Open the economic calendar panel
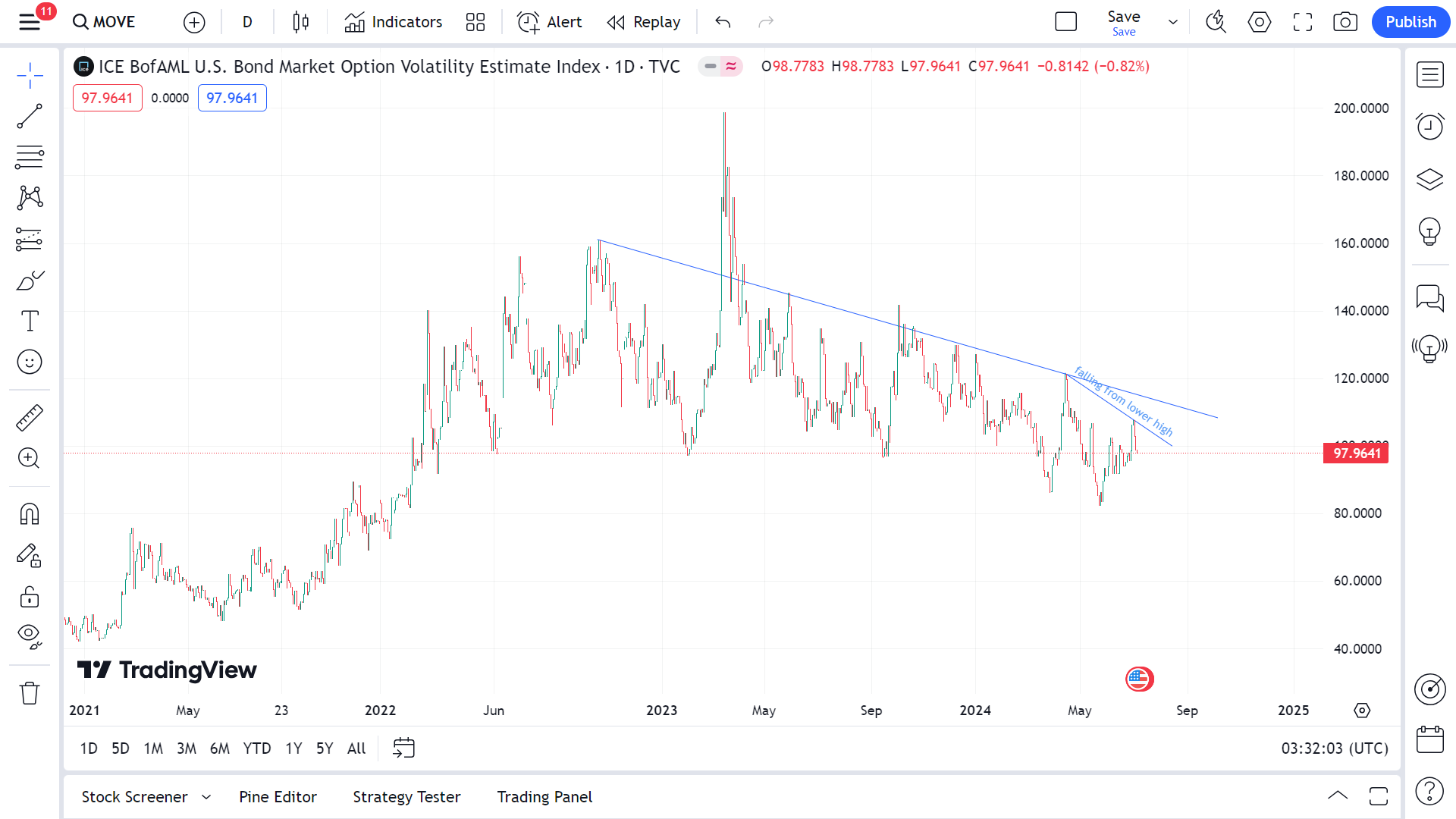Screen dimensions: 1456x819 pos(1429,739)
